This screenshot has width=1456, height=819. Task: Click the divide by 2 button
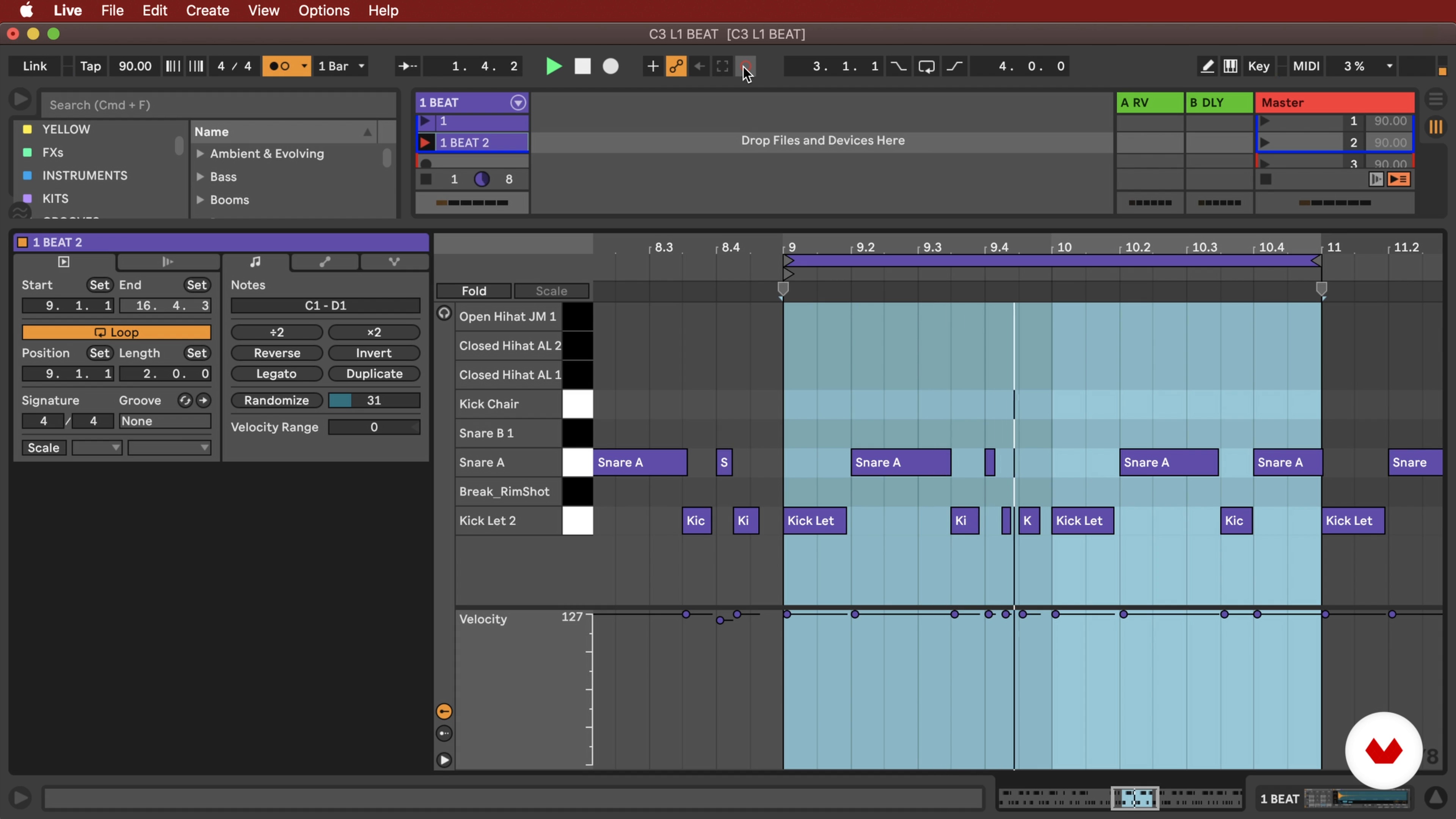[x=277, y=333]
